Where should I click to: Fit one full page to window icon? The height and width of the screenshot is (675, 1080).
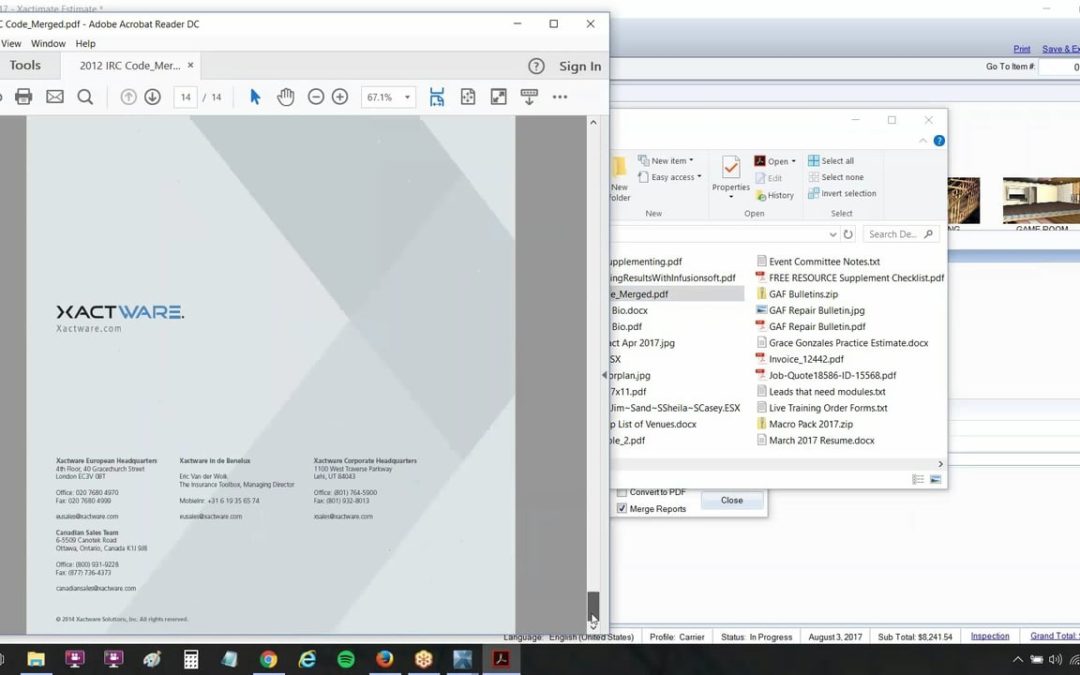point(468,97)
